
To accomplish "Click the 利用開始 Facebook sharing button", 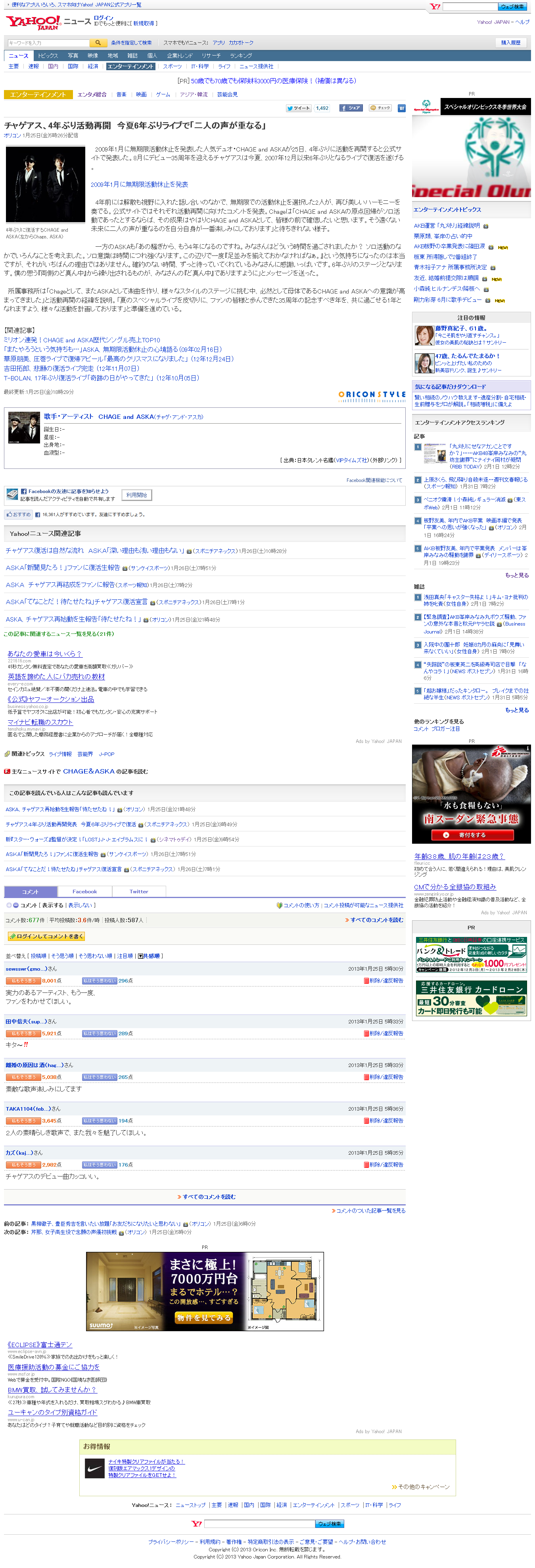I will [x=136, y=495].
